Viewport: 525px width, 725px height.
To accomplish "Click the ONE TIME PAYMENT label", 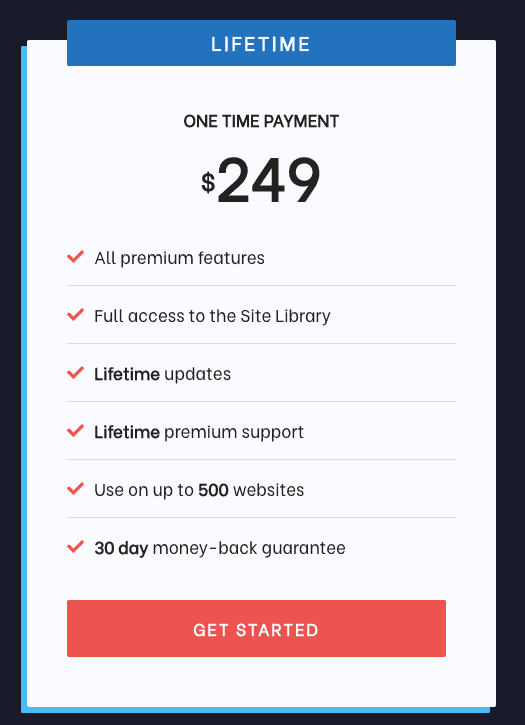I will [x=261, y=122].
